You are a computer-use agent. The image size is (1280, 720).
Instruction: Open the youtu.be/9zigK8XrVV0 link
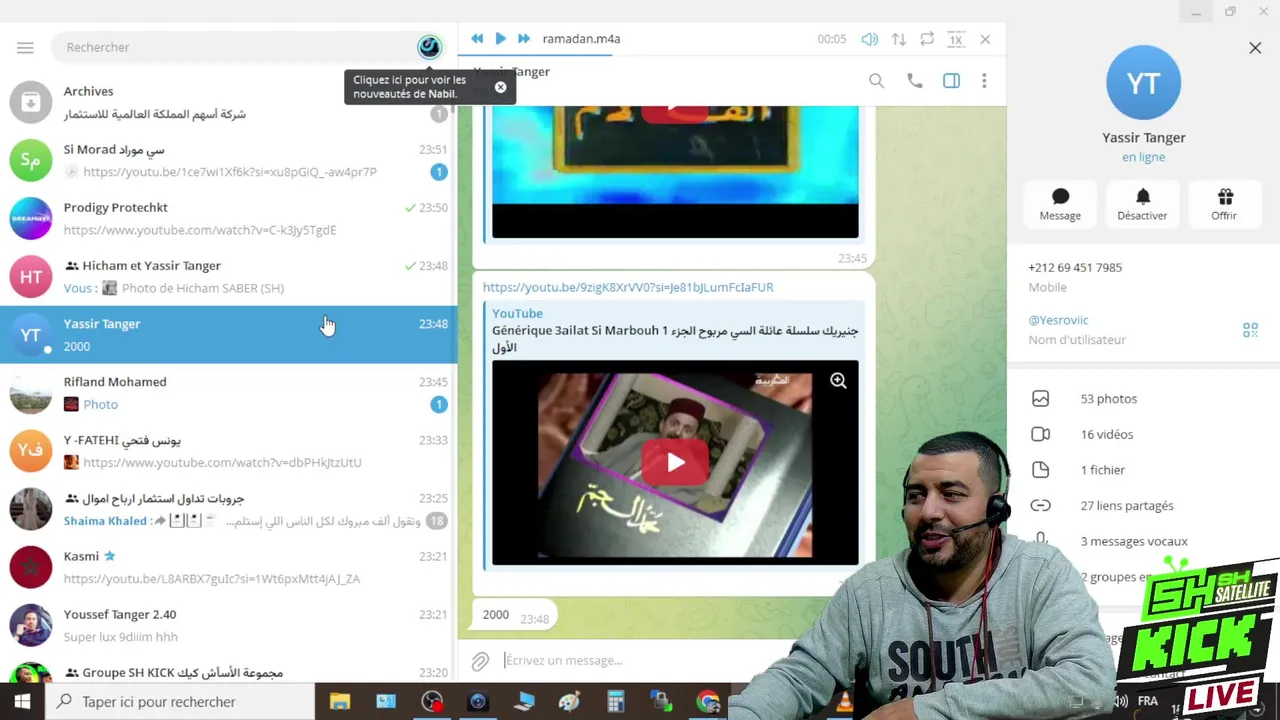(x=628, y=287)
